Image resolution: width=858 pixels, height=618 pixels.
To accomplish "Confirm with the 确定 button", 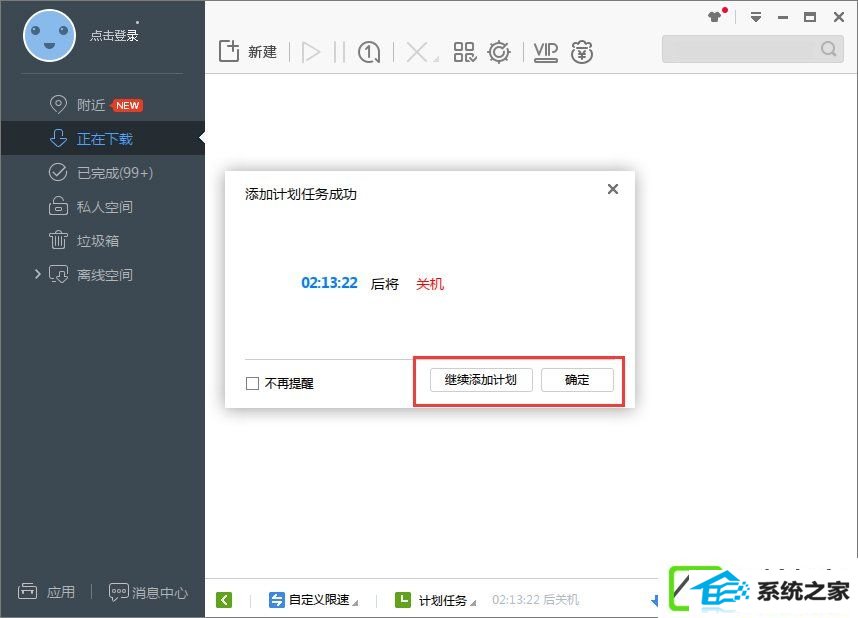I will pos(577,380).
